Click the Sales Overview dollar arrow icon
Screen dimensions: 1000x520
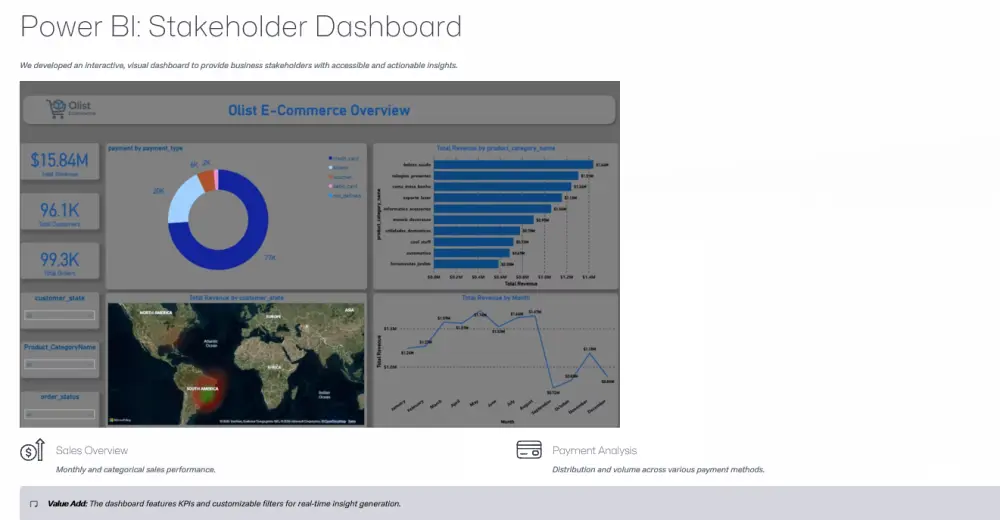[33, 450]
